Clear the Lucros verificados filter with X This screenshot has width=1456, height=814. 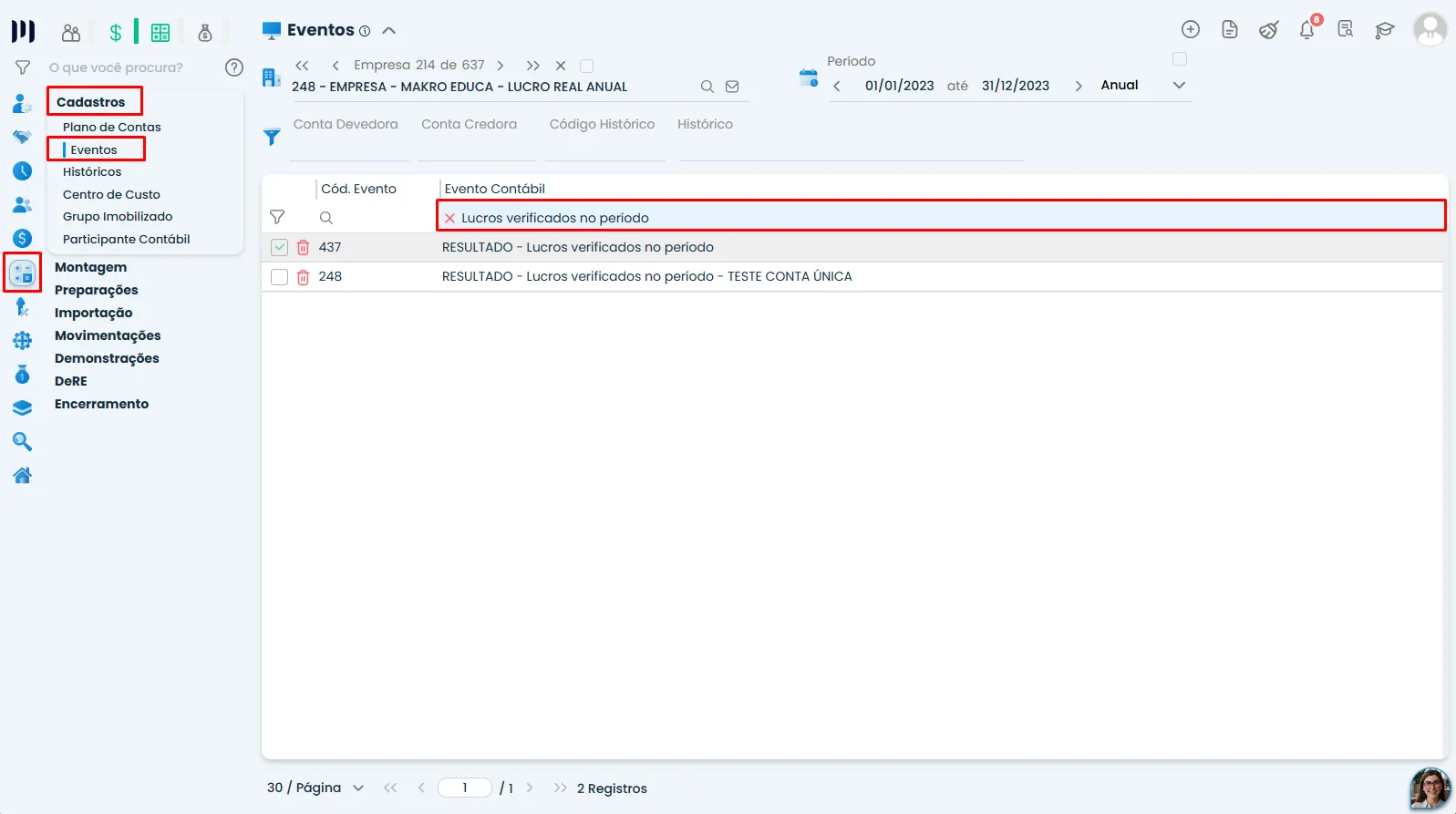pos(449,218)
